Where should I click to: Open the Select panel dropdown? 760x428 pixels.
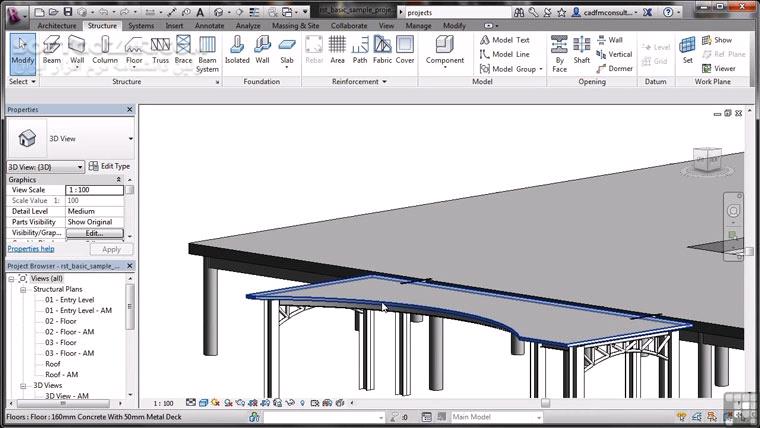(x=22, y=81)
